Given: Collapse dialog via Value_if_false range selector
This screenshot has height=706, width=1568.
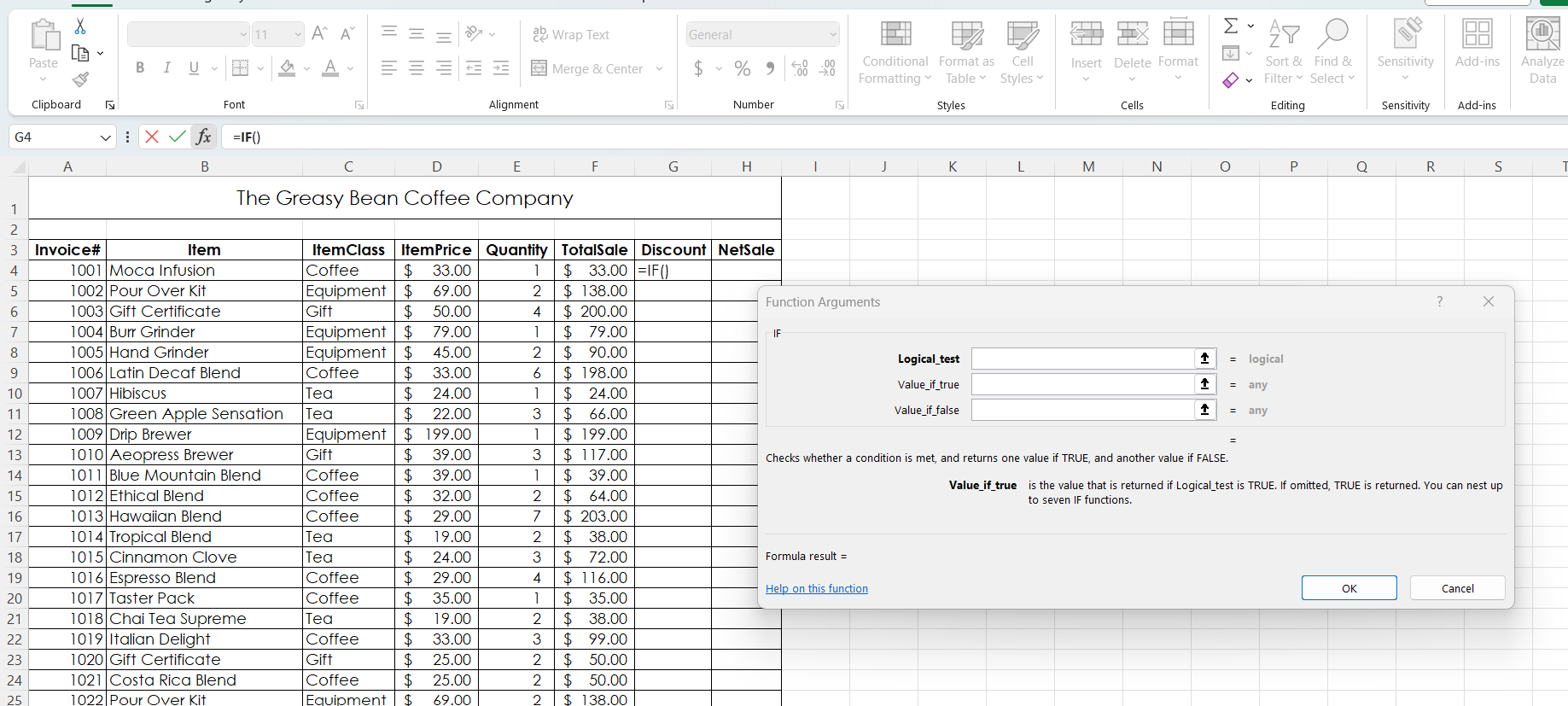Looking at the screenshot, I should (1204, 410).
